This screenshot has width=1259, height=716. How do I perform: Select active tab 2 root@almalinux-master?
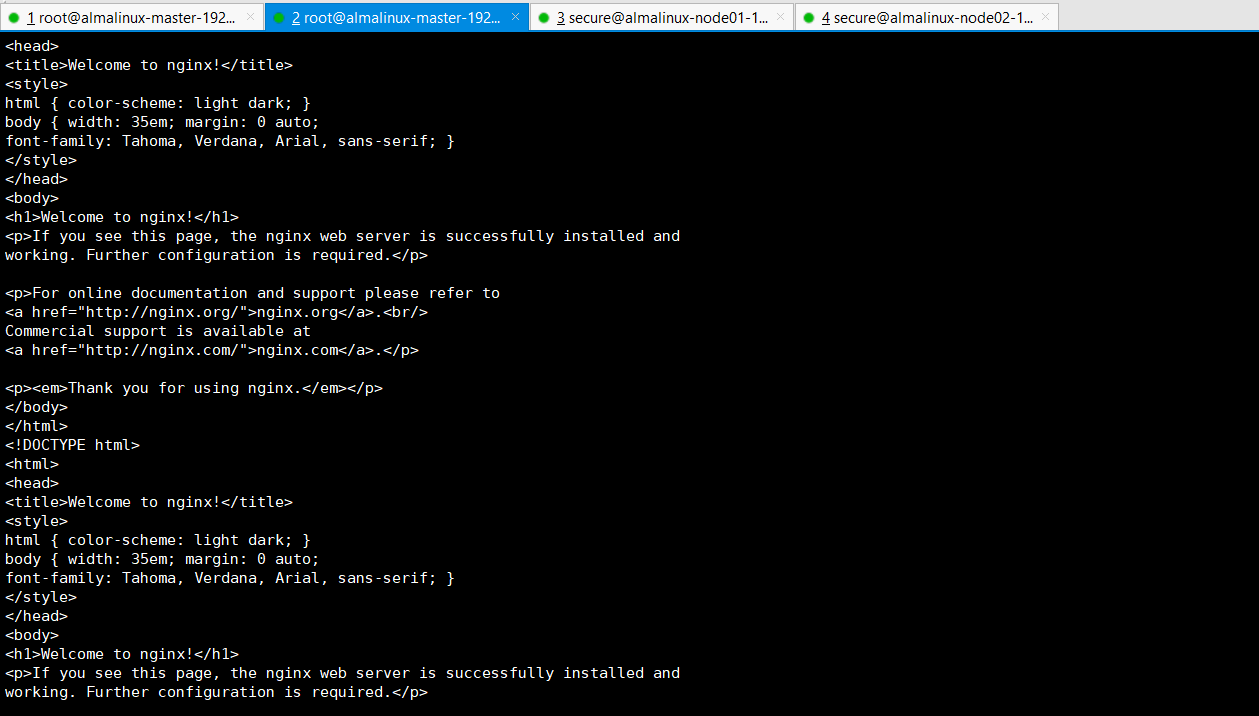[x=397, y=17]
